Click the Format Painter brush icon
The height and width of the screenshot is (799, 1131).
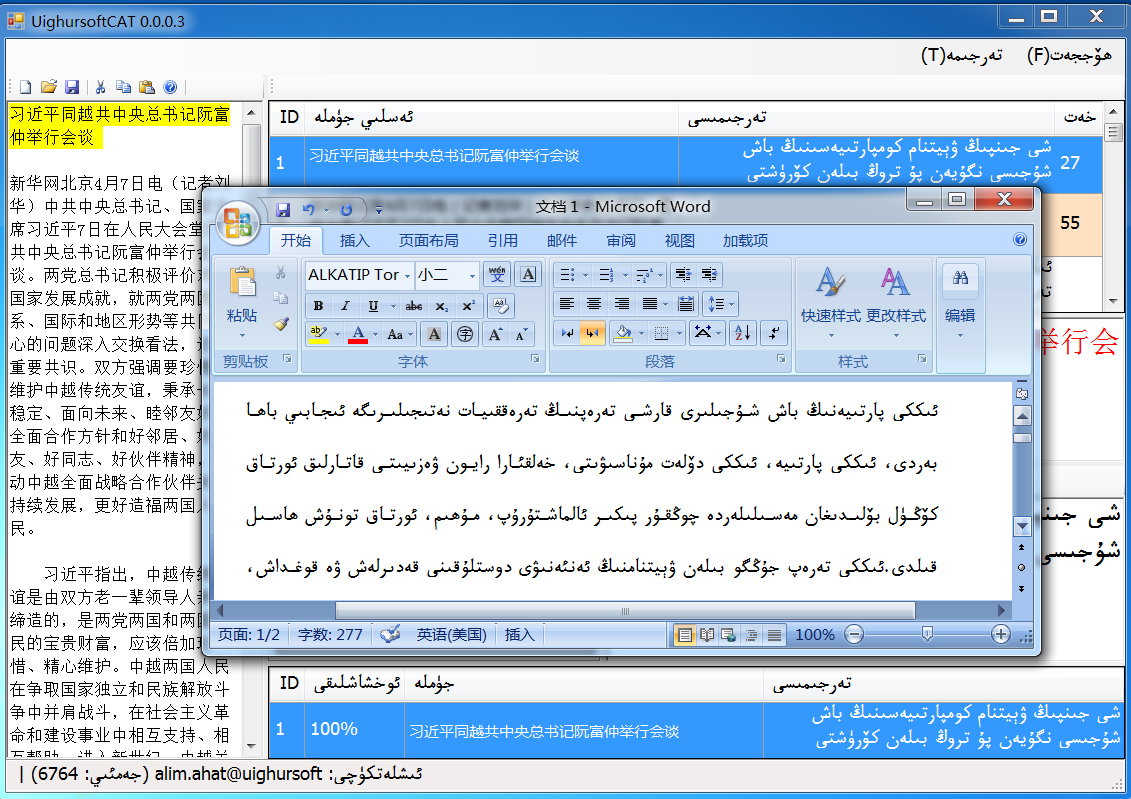(x=281, y=325)
